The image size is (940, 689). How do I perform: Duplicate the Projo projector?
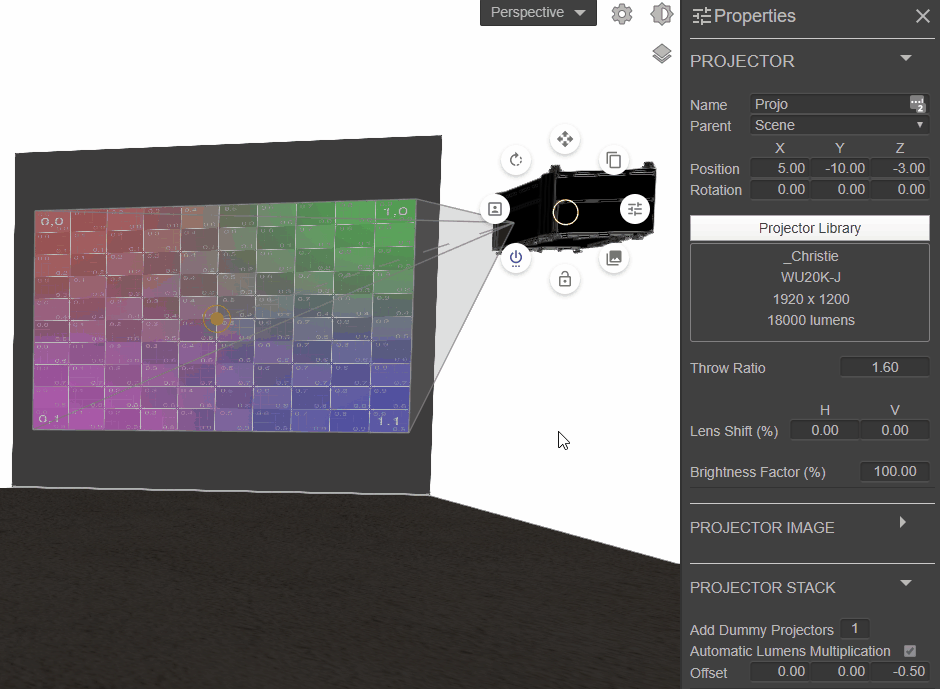[613, 160]
